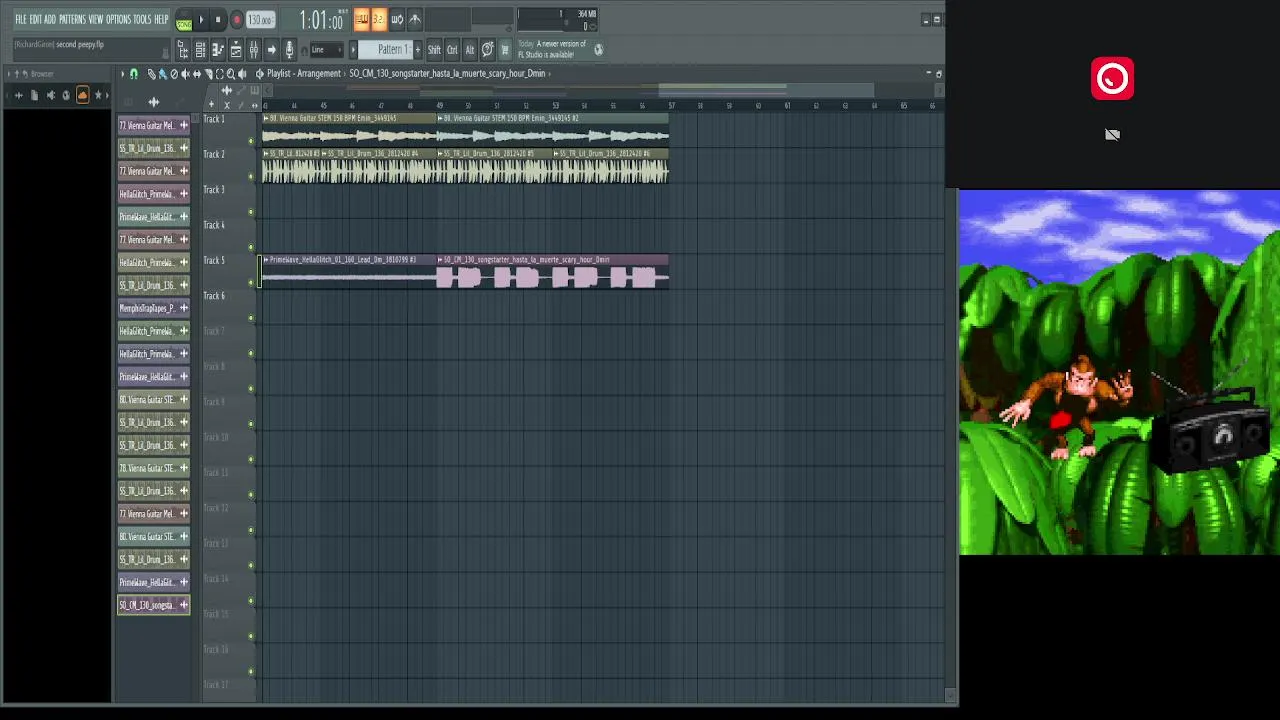Open the Channel Rack view icon
The width and height of the screenshot is (1280, 720).
click(x=200, y=49)
